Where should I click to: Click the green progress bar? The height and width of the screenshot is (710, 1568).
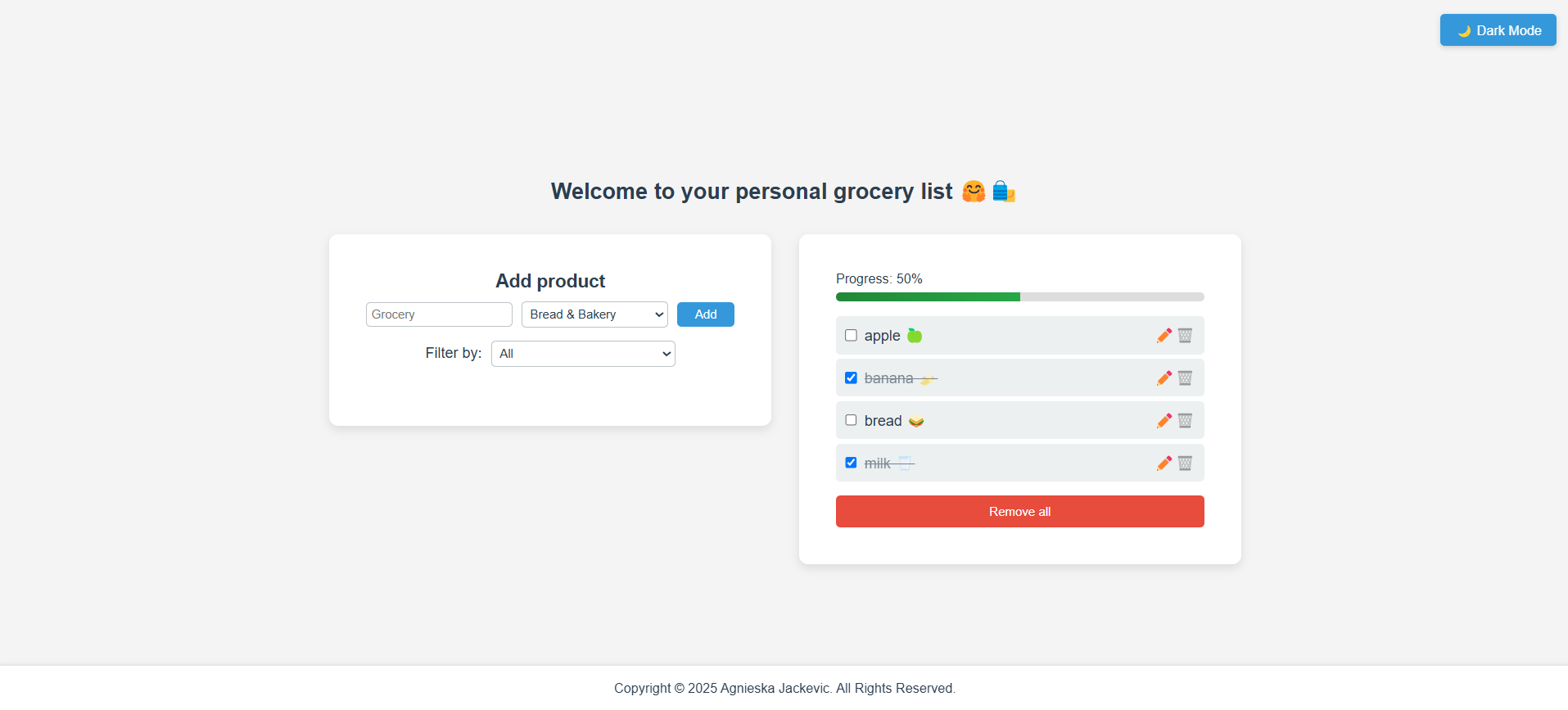(x=928, y=297)
